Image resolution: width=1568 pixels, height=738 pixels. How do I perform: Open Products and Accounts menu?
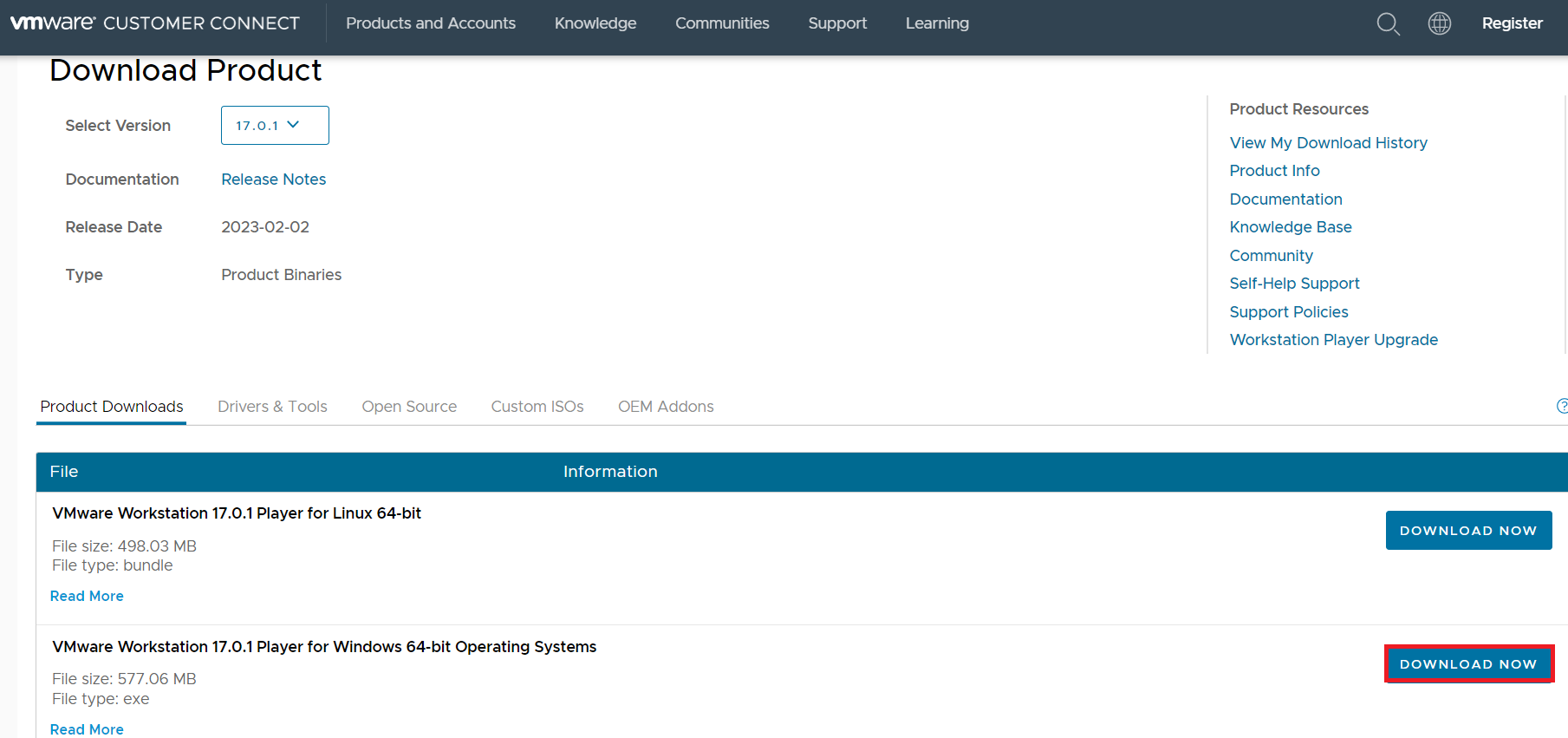[x=431, y=23]
